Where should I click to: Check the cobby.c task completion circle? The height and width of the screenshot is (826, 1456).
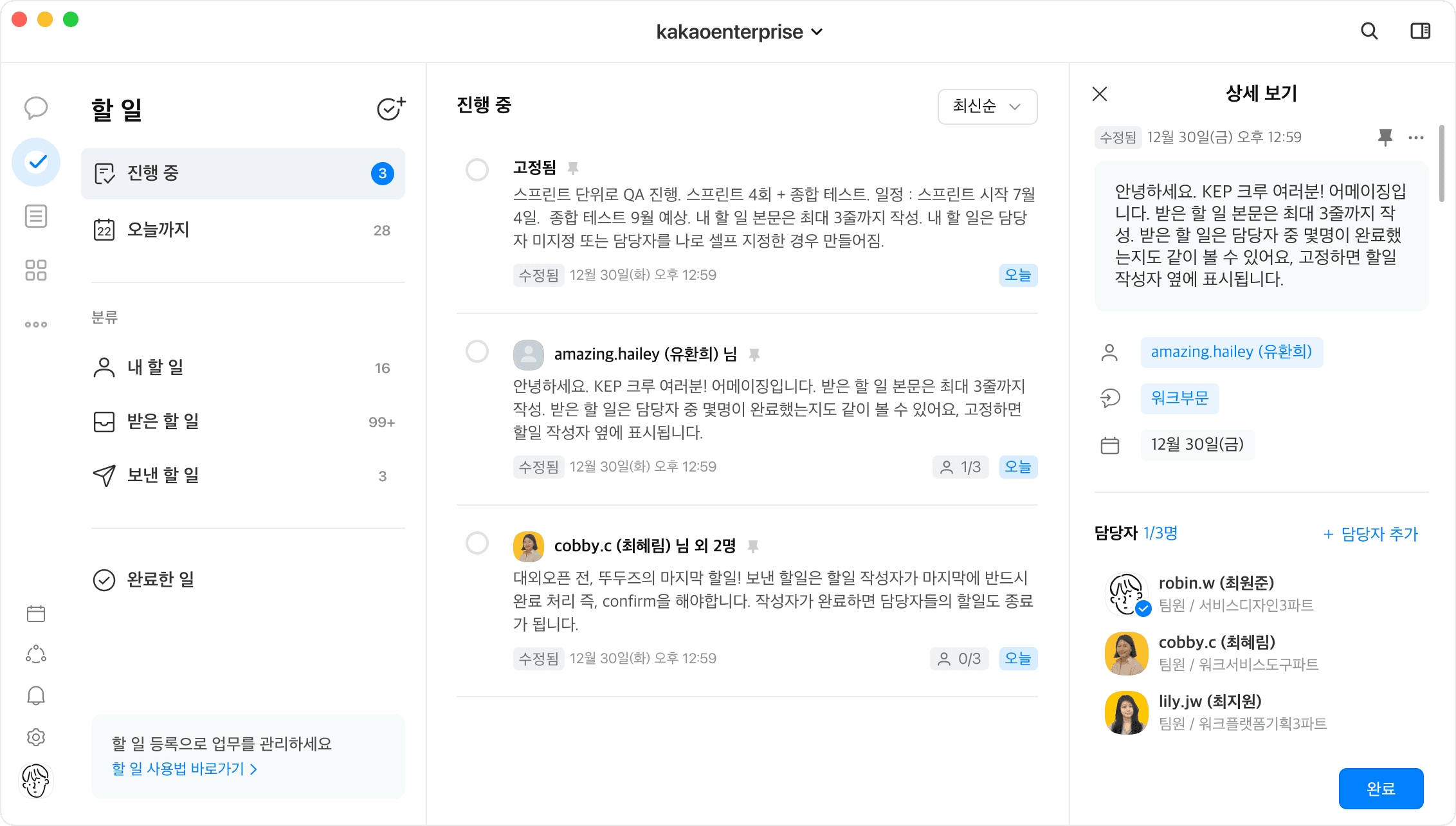pos(477,543)
